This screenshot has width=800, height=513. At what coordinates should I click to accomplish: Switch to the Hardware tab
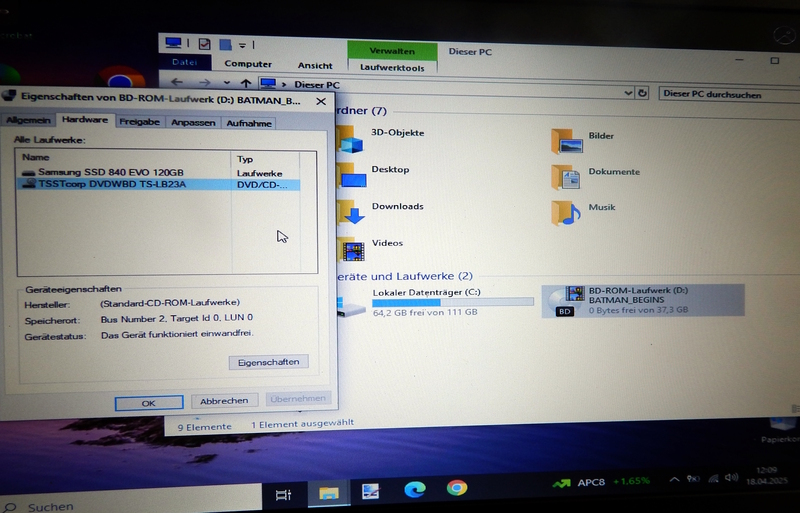pyautogui.click(x=85, y=119)
